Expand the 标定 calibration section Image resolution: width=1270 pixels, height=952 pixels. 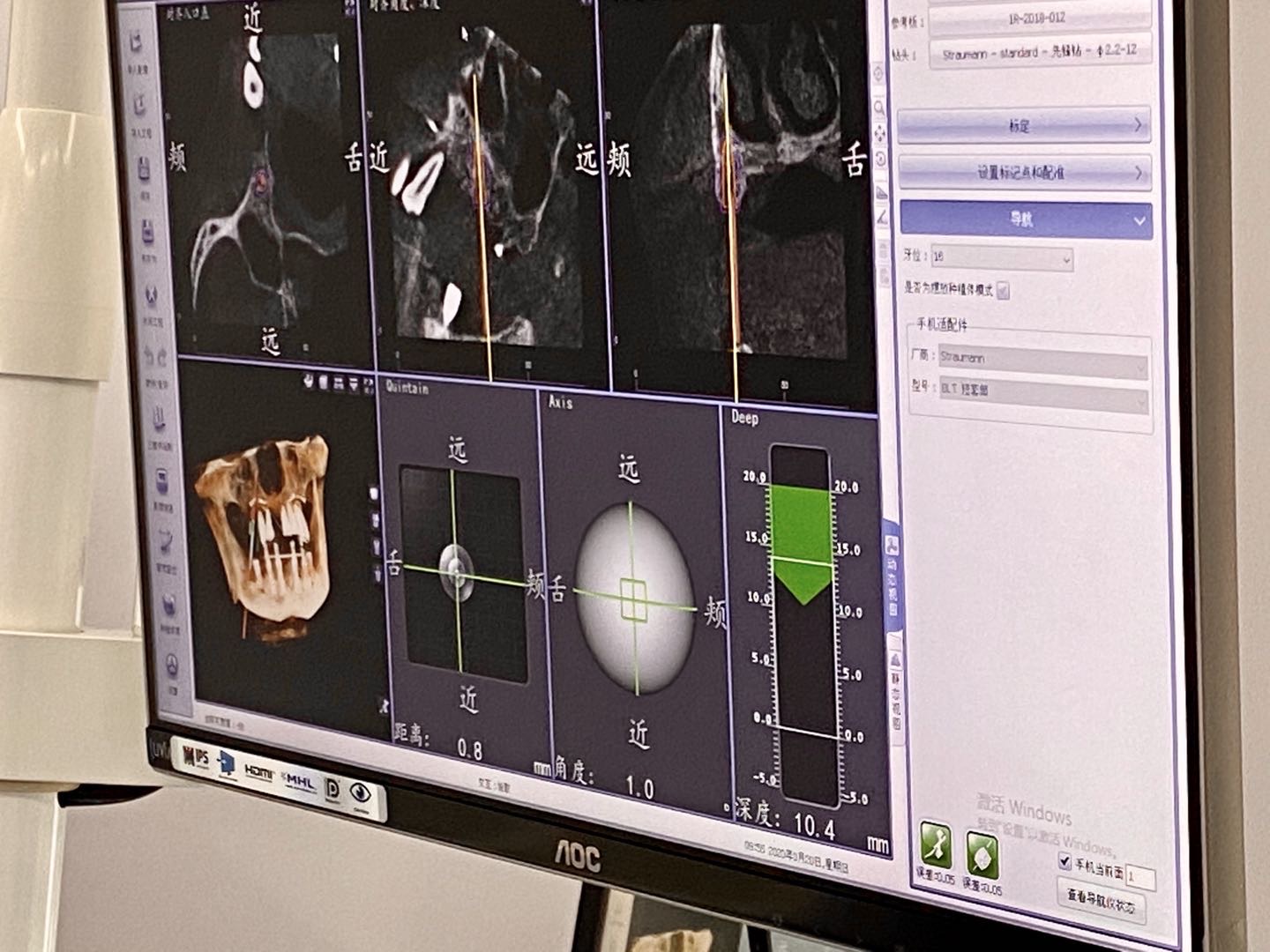[x=1024, y=126]
